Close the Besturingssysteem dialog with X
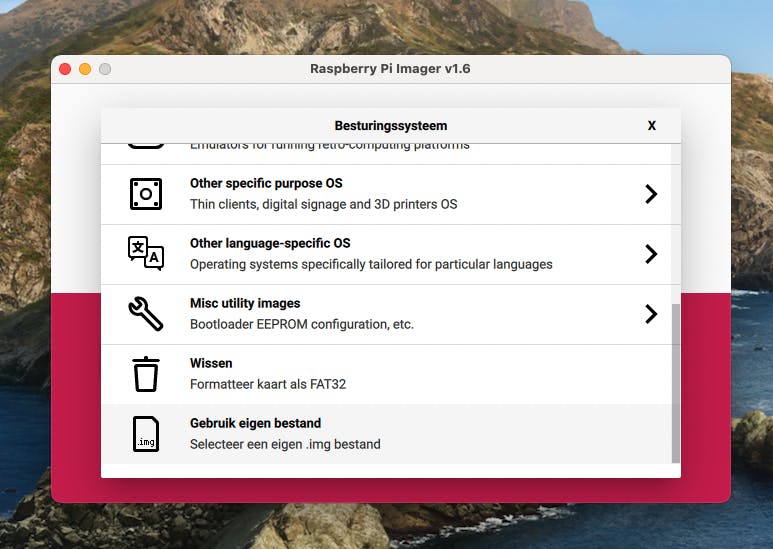This screenshot has height=549, width=773. coord(652,126)
